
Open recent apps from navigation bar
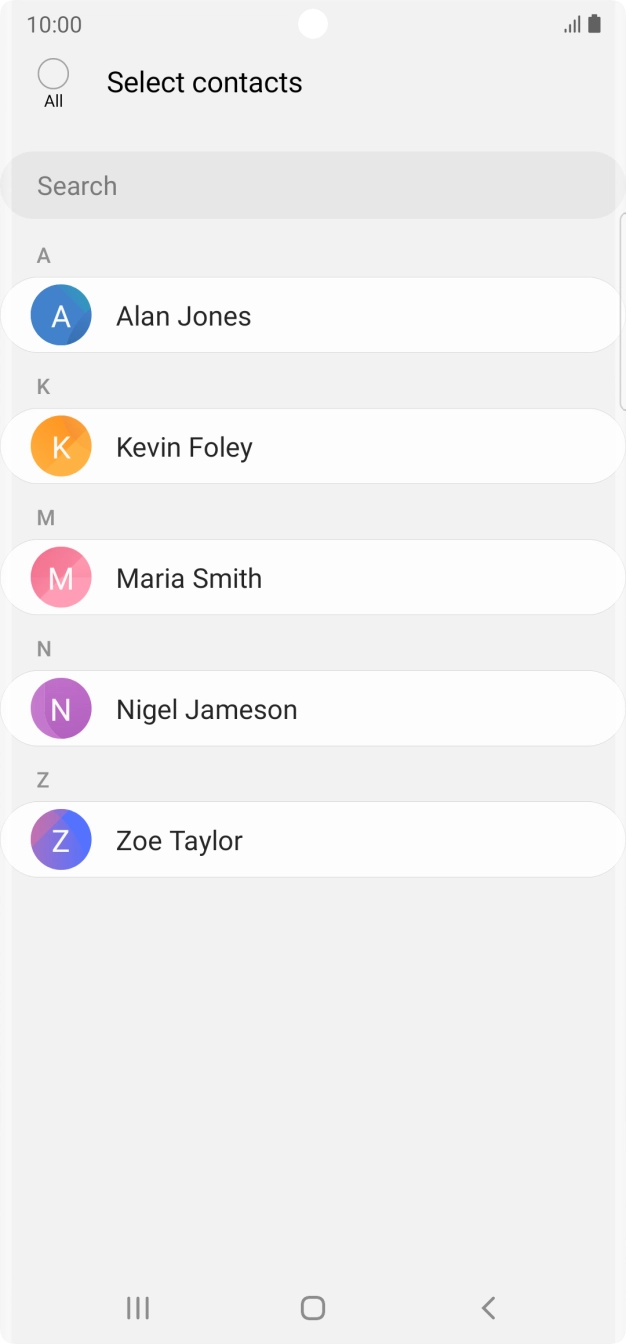[138, 1307]
